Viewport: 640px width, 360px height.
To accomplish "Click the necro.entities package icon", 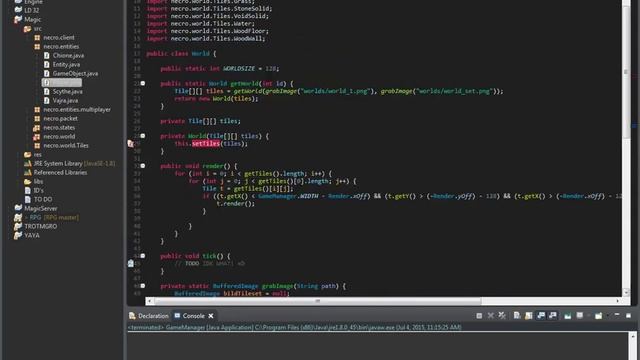I will [x=37, y=47].
